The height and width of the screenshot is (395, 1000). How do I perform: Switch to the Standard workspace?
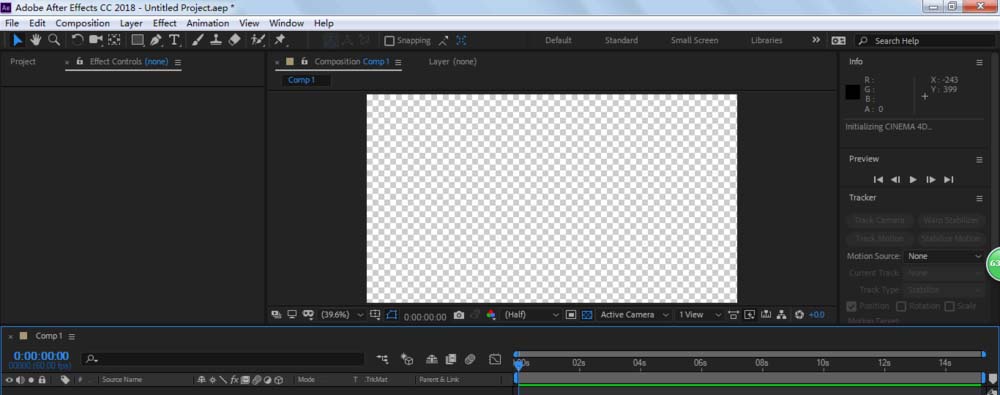point(621,40)
